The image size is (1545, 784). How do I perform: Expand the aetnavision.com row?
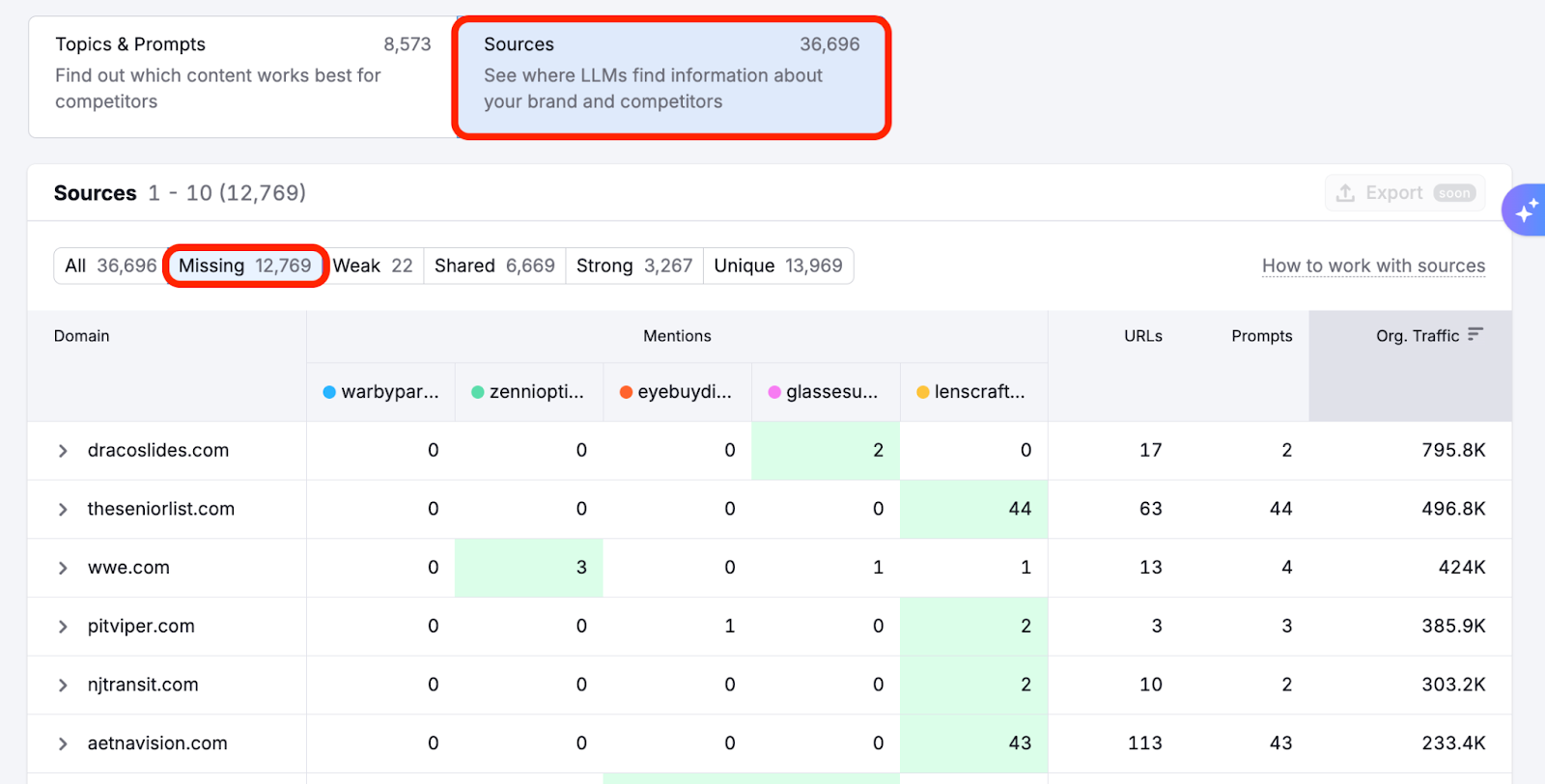63,743
